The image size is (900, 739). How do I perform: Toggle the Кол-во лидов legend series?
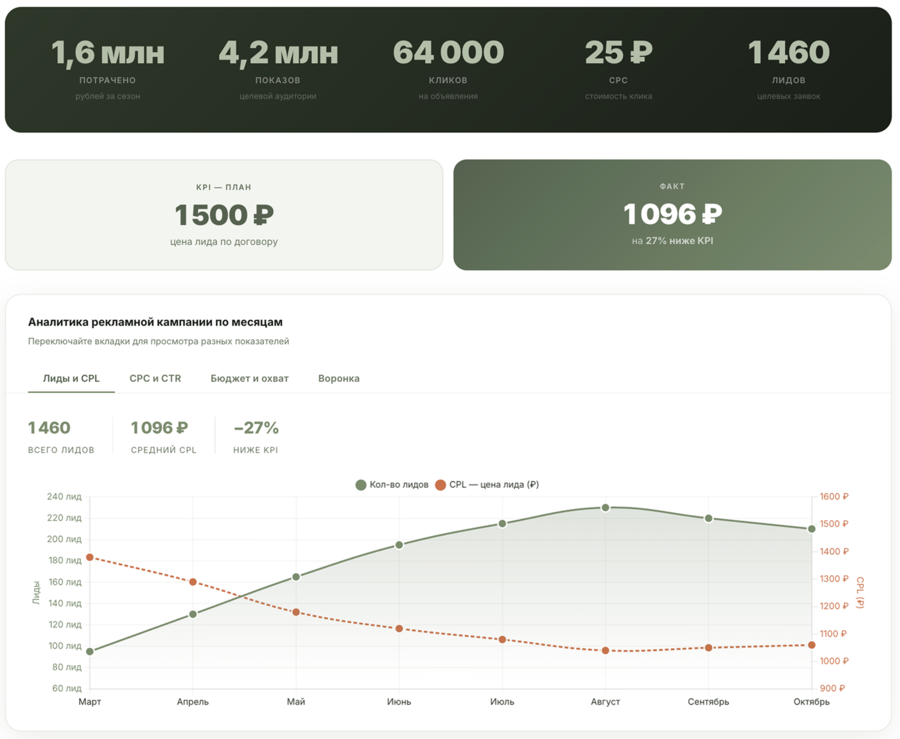pos(392,485)
